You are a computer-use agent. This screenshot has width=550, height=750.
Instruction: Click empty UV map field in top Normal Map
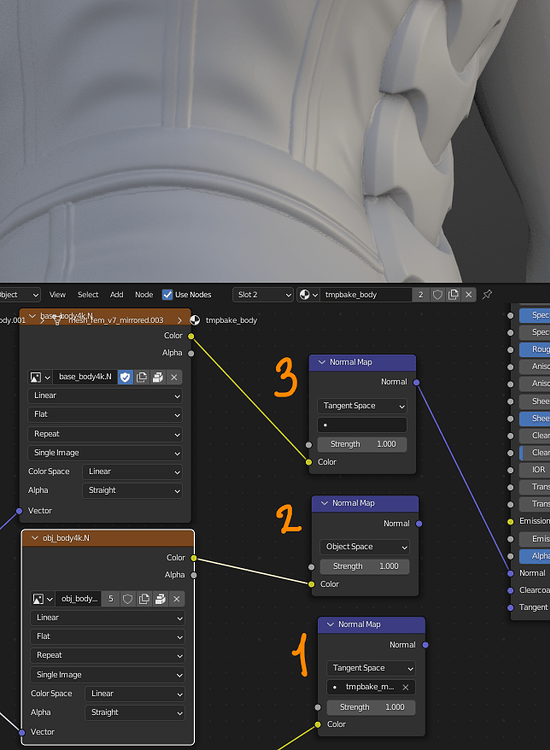point(362,425)
